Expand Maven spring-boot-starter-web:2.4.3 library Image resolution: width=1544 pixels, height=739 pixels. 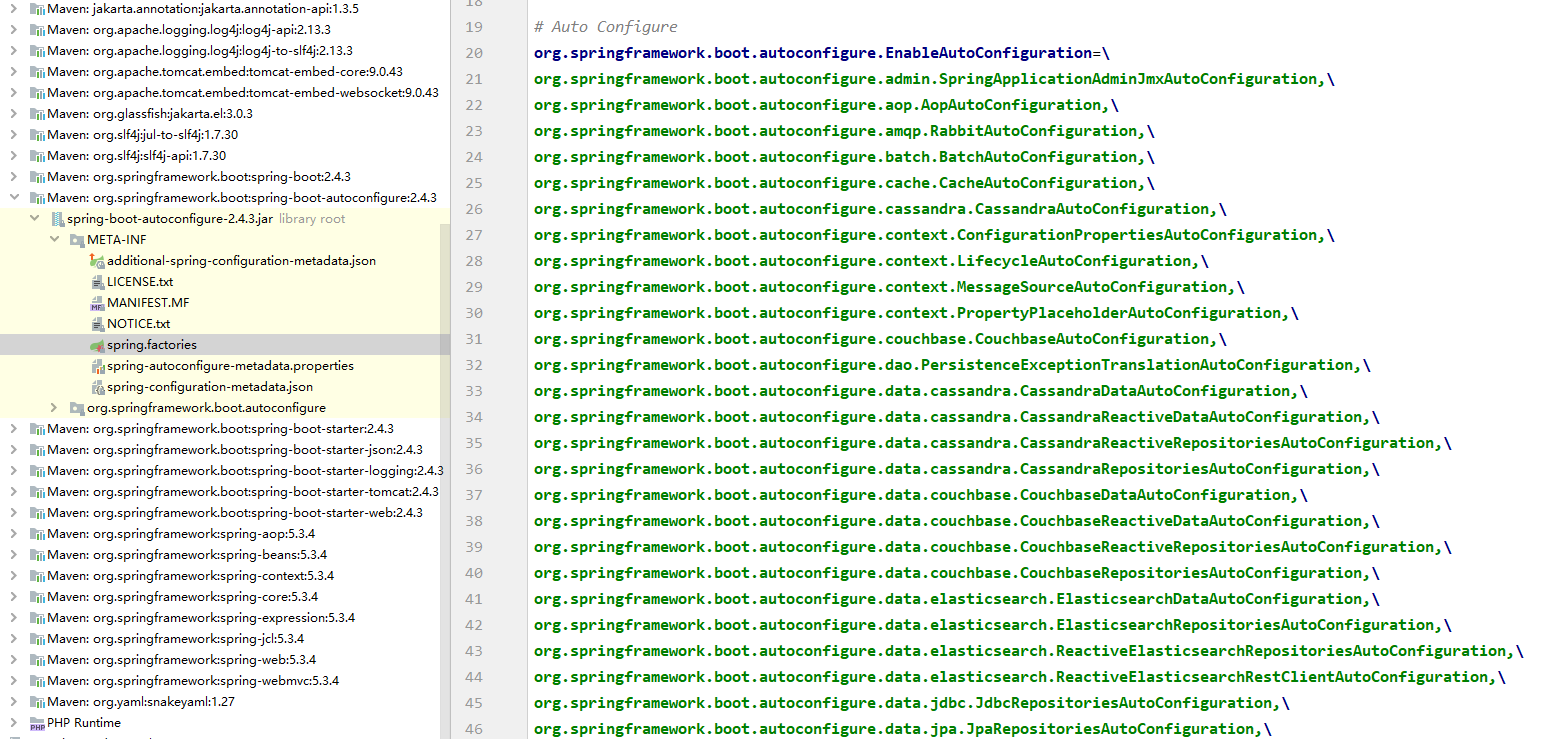[x=13, y=513]
